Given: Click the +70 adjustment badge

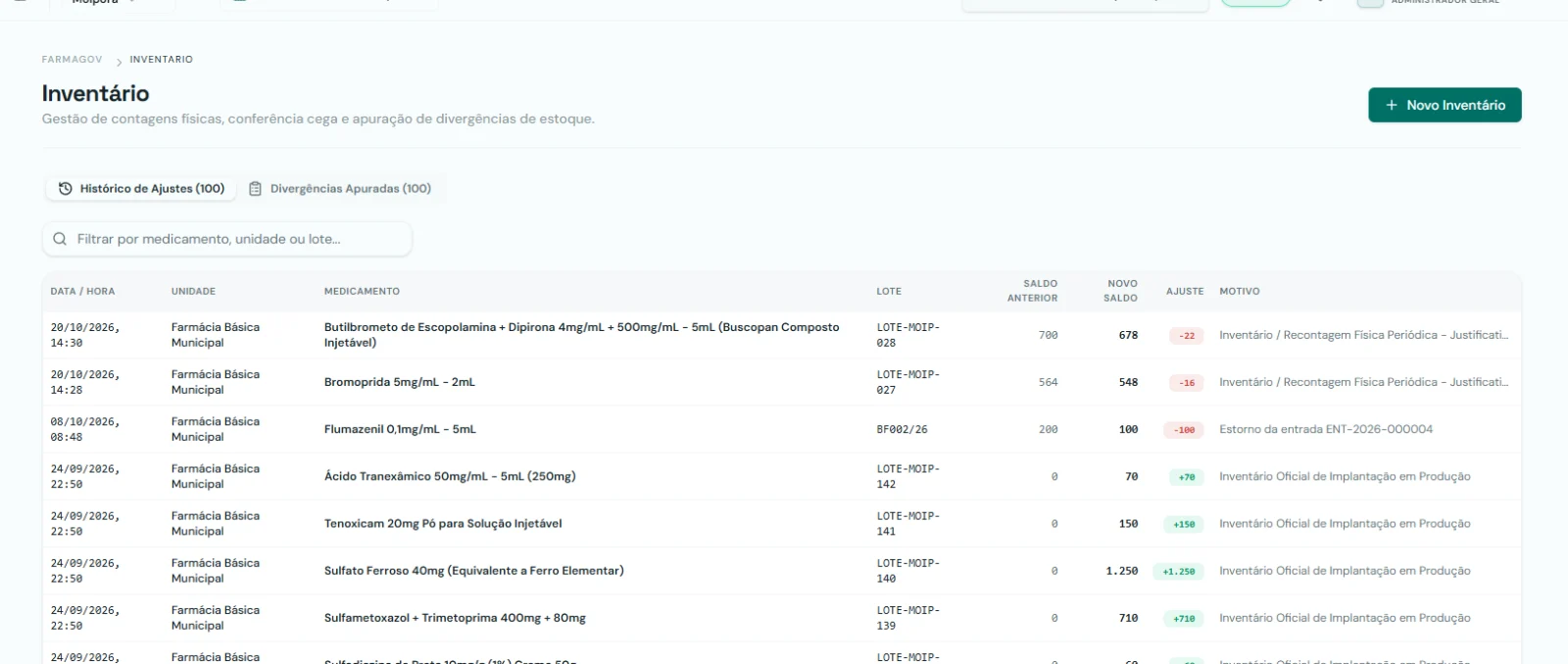Looking at the screenshot, I should 1187,477.
